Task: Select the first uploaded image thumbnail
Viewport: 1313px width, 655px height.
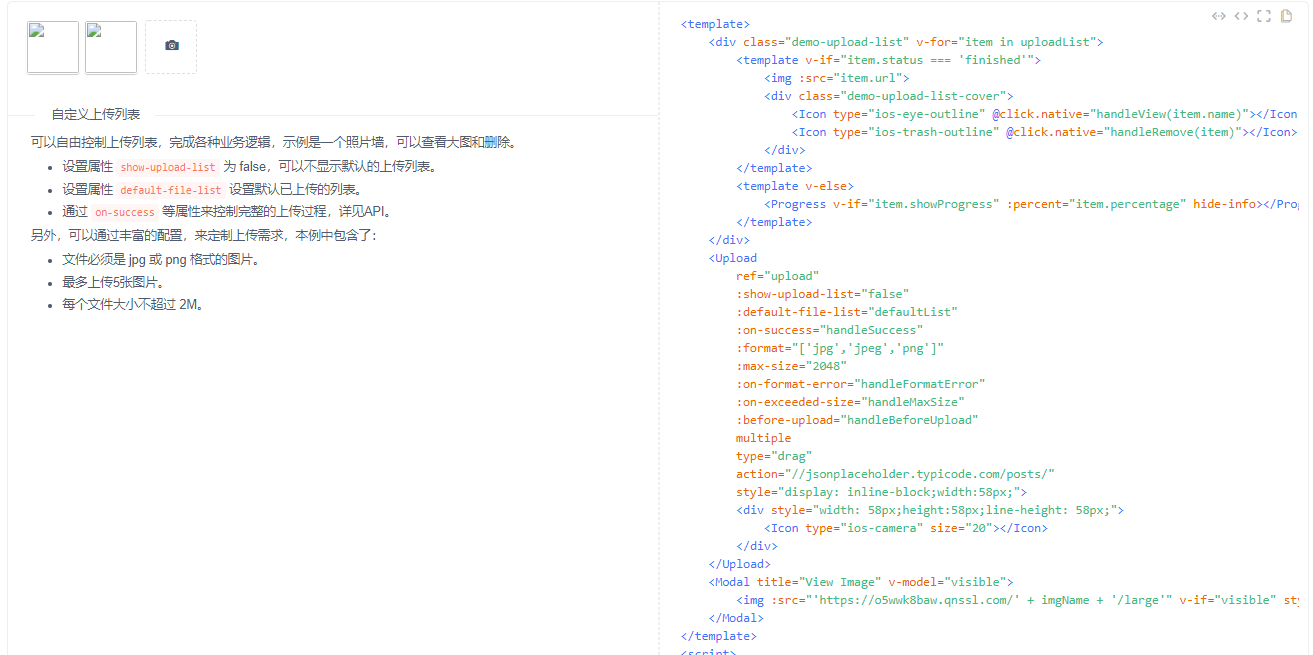Action: [x=53, y=47]
